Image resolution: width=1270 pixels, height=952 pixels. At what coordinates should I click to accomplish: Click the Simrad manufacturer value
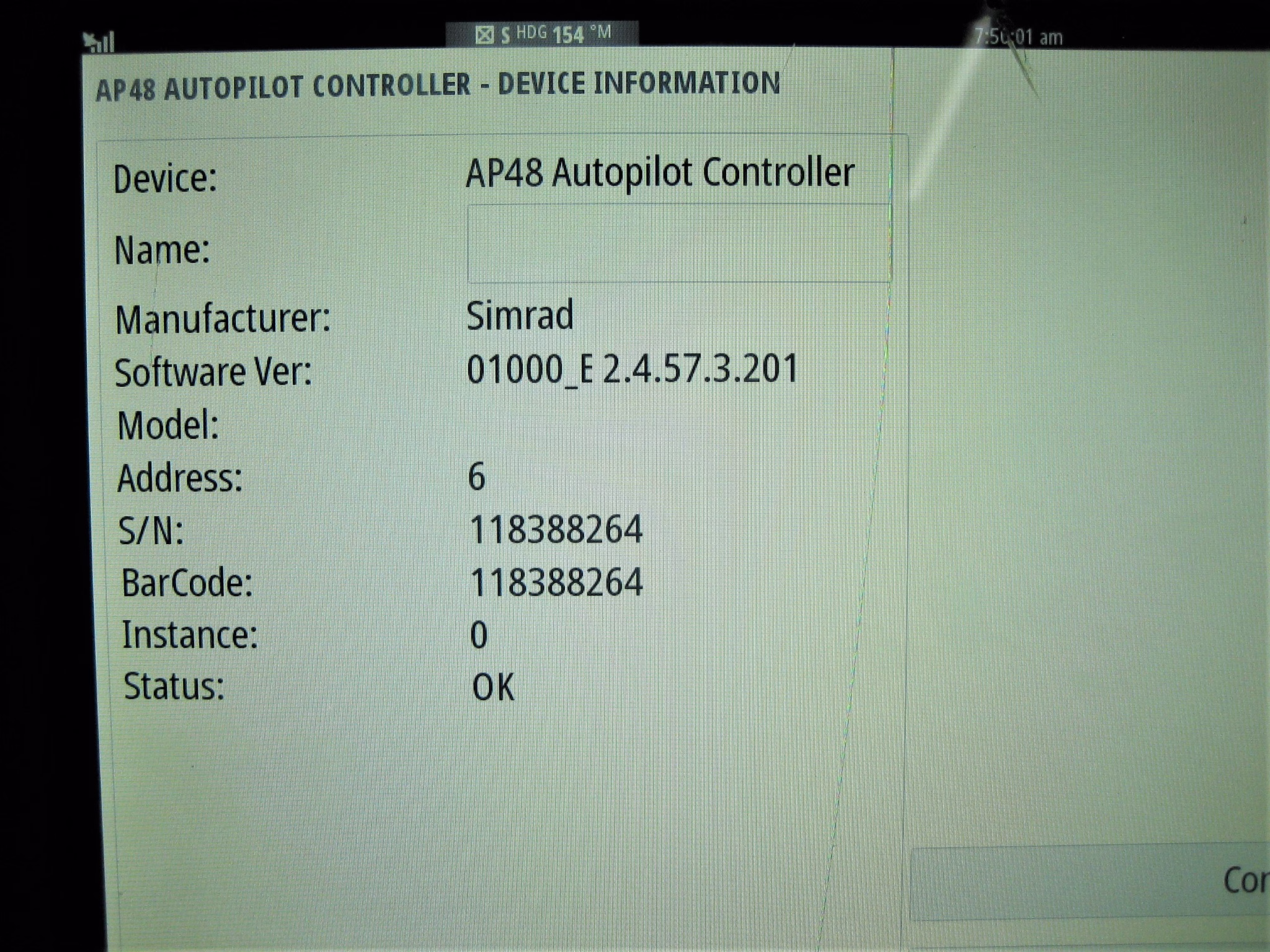tap(520, 315)
